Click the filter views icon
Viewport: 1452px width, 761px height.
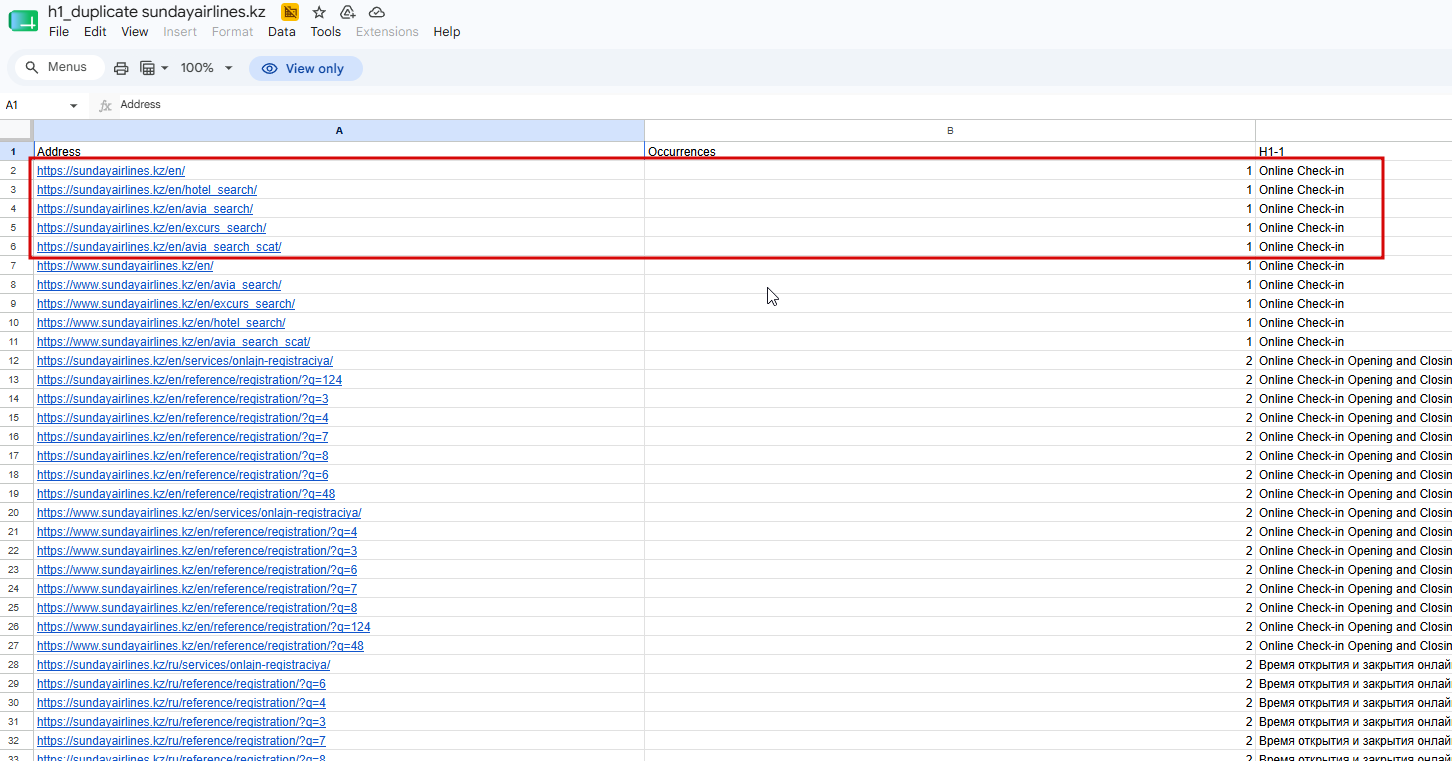(x=147, y=68)
